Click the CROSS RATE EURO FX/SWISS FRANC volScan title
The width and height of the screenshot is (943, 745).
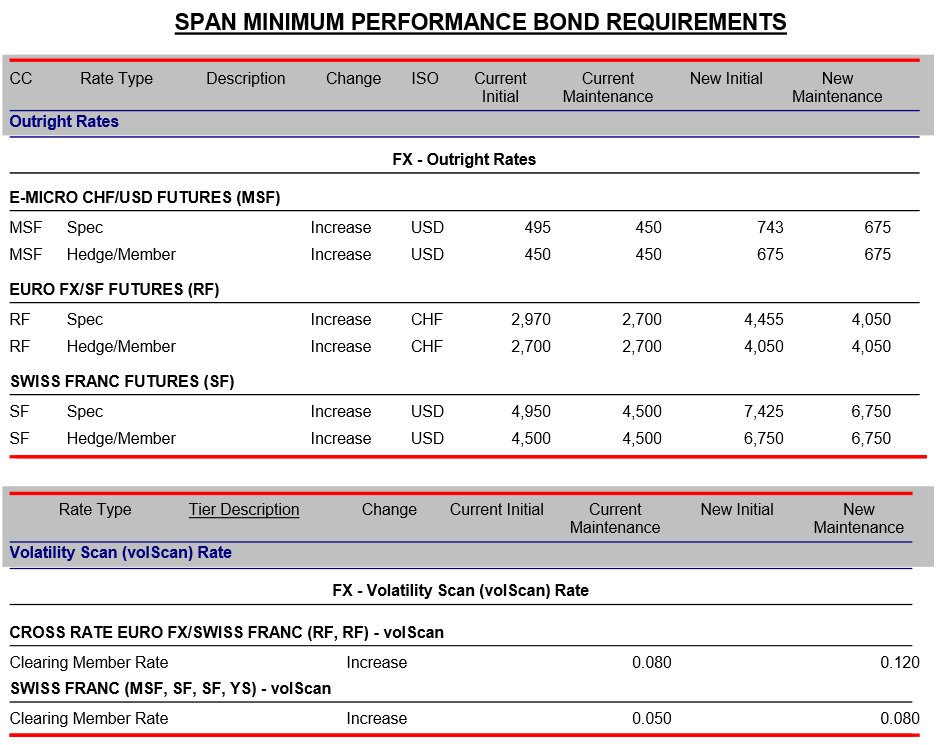pyautogui.click(x=227, y=633)
